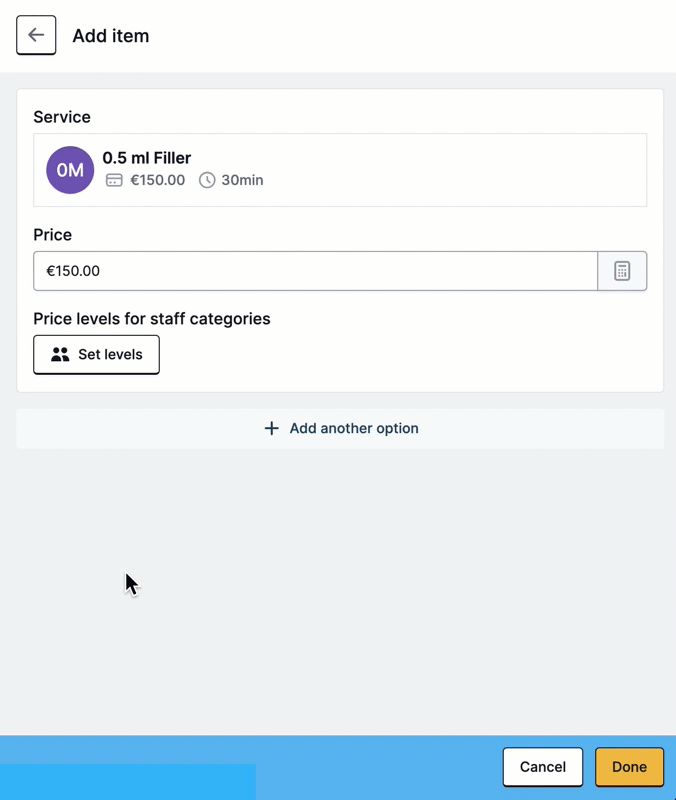
Task: Click the Service section label
Action: [62, 117]
